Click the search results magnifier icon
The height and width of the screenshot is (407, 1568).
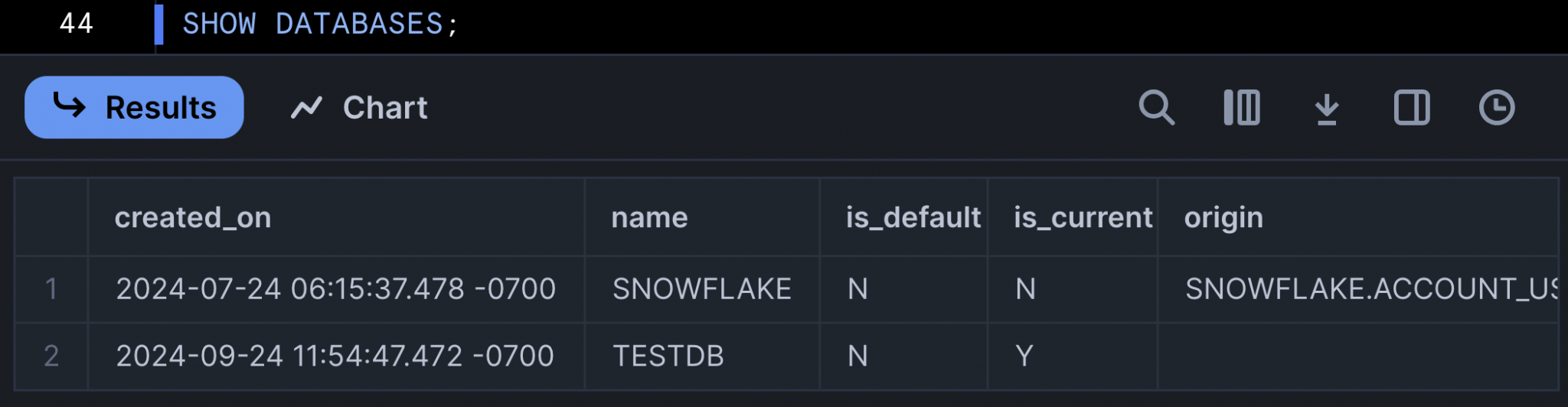(1156, 108)
